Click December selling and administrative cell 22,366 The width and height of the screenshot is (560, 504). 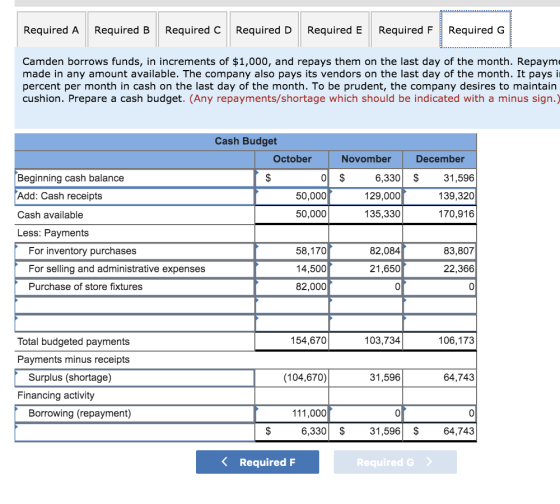pyautogui.click(x=440, y=269)
